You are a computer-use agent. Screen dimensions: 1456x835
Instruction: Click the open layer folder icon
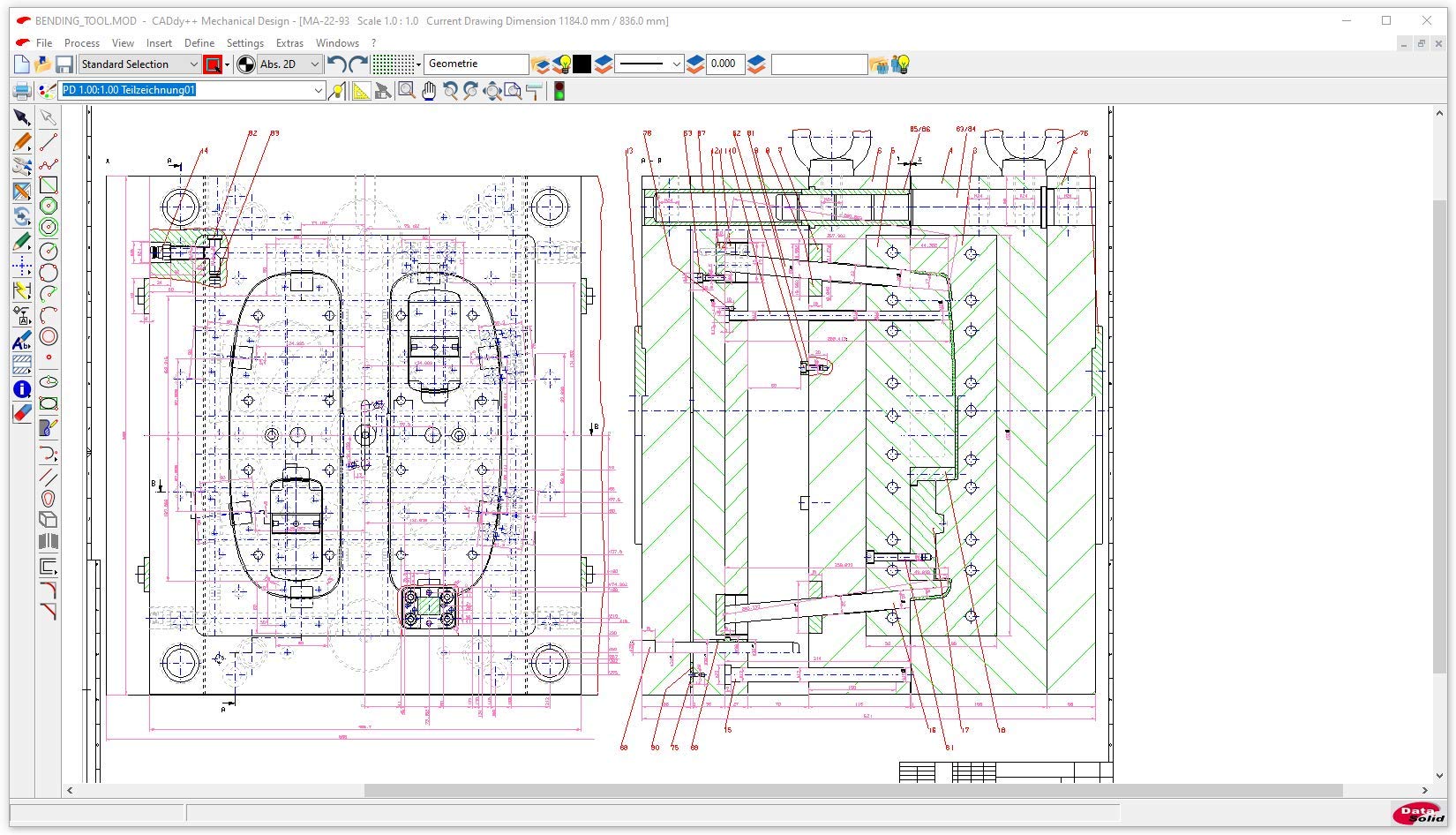tap(540, 64)
